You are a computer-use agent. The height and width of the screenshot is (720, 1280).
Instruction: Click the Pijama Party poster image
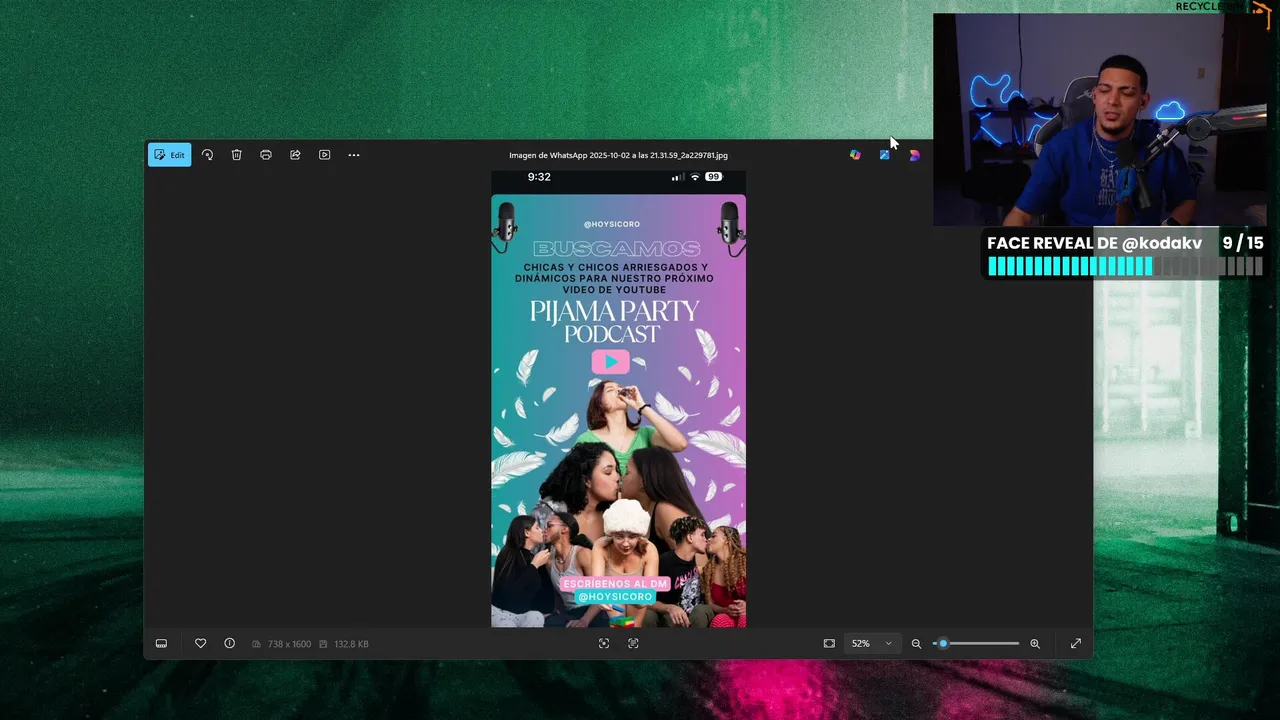(618, 398)
